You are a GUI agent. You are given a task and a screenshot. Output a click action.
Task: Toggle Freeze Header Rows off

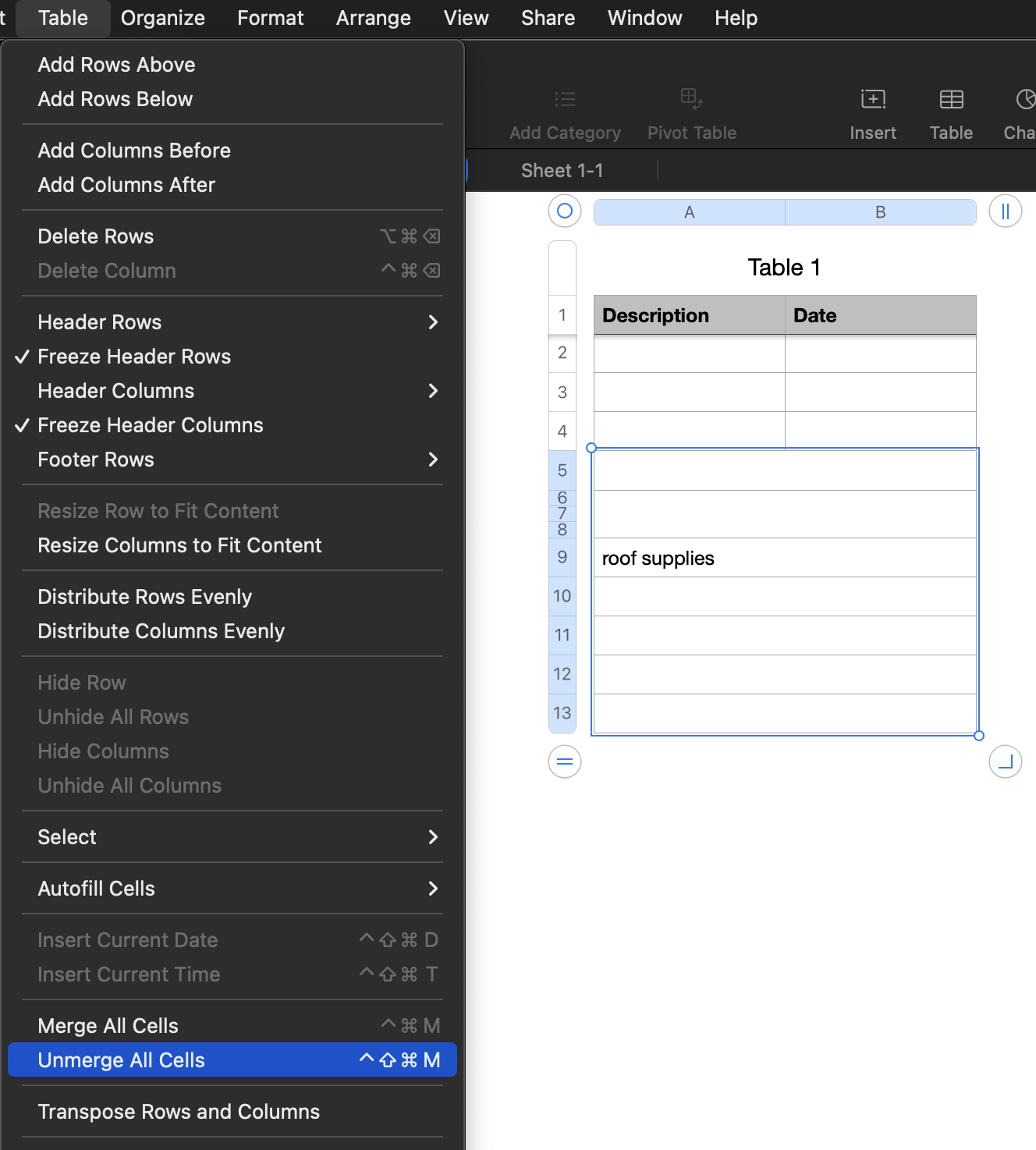[134, 357]
